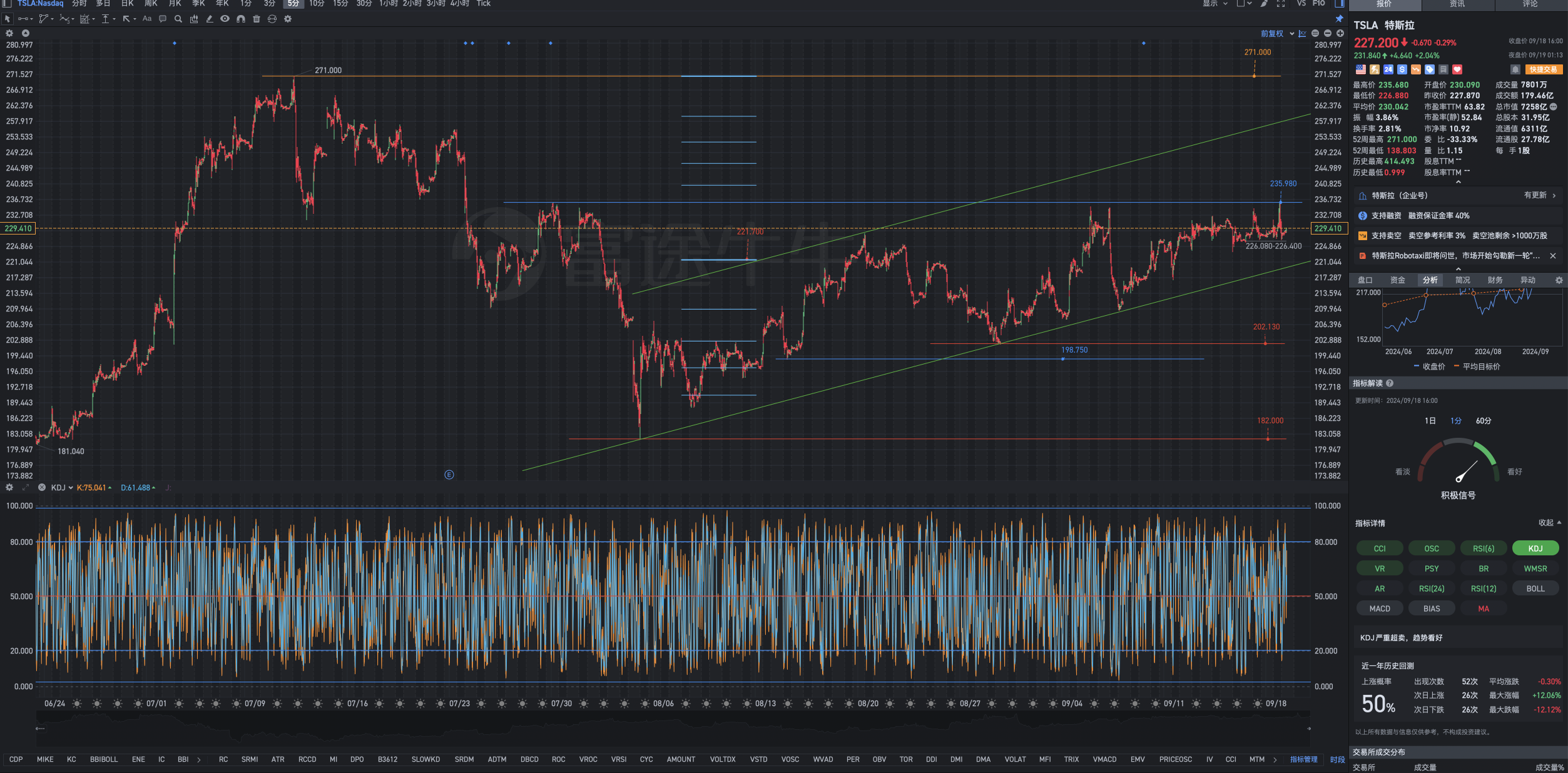Open main chart settings gear
Image resolution: width=1568 pixels, height=773 pixels.
9,33
